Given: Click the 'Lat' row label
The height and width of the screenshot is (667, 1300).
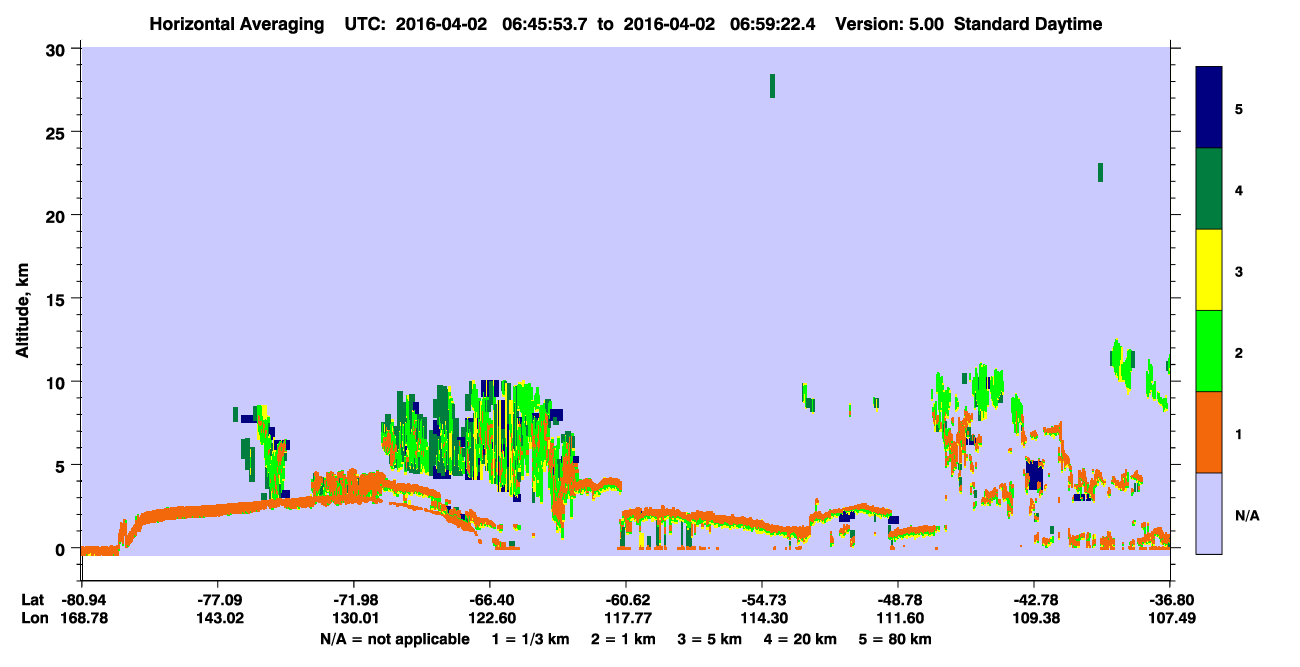Looking at the screenshot, I should [x=32, y=600].
